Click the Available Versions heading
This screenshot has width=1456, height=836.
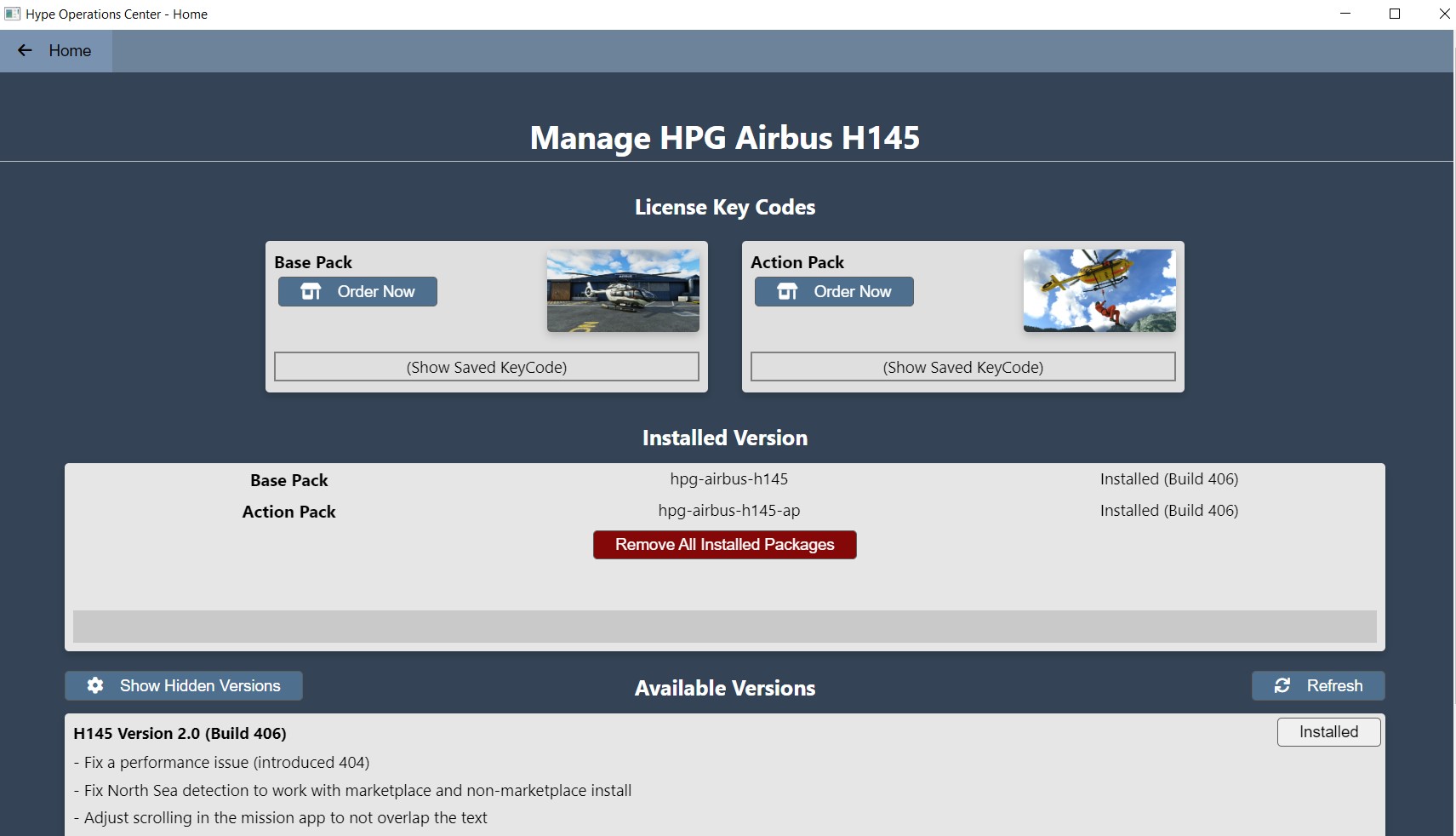click(725, 688)
